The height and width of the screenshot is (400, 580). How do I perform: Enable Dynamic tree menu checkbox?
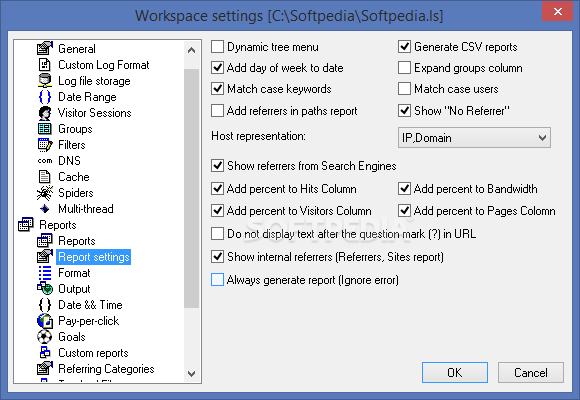pos(218,47)
